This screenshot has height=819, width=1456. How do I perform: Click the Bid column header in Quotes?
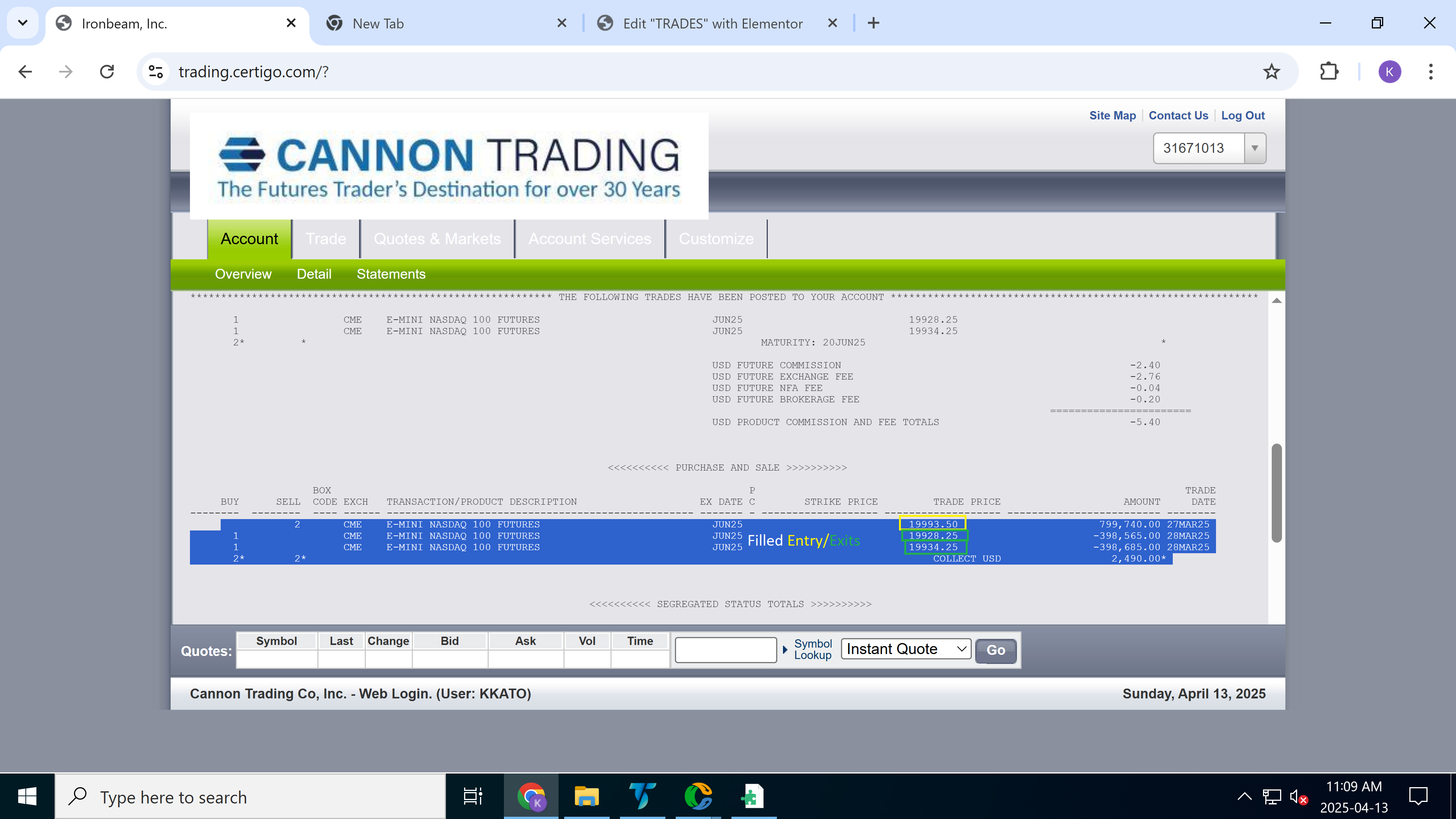(449, 641)
